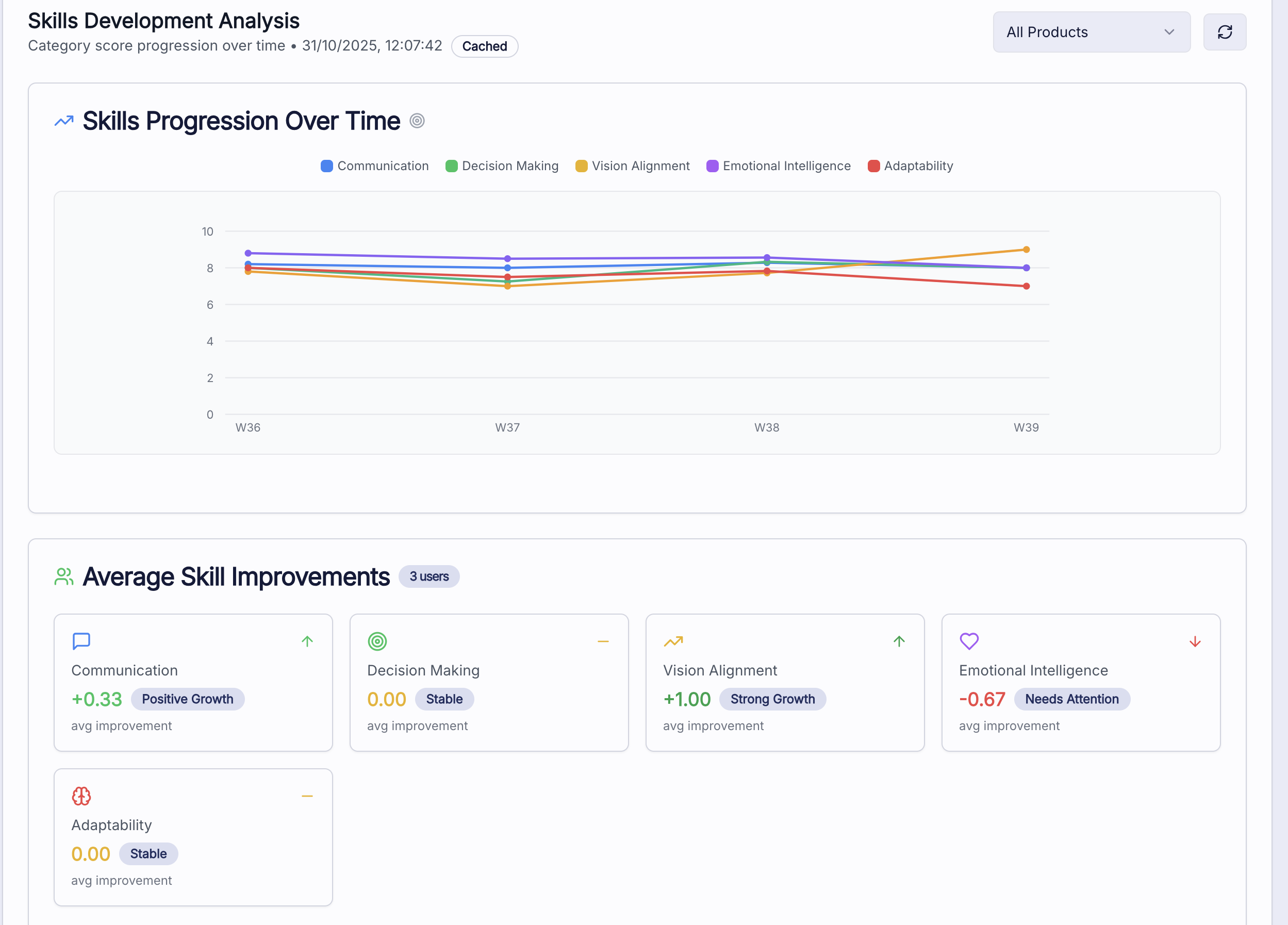The width and height of the screenshot is (1288, 925).
Task: Open the All Products dropdown
Action: (1091, 32)
